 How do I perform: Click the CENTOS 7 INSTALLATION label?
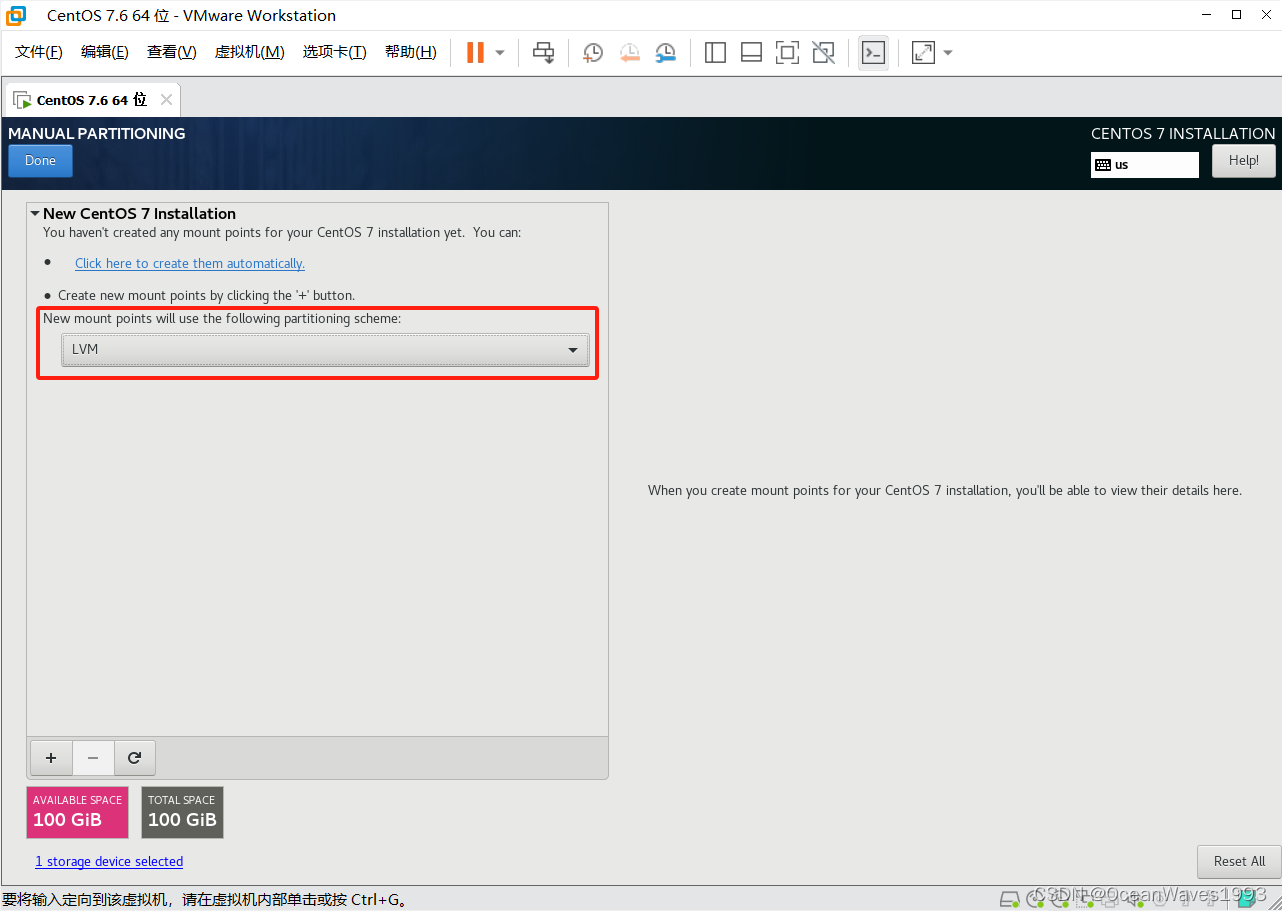(1183, 133)
